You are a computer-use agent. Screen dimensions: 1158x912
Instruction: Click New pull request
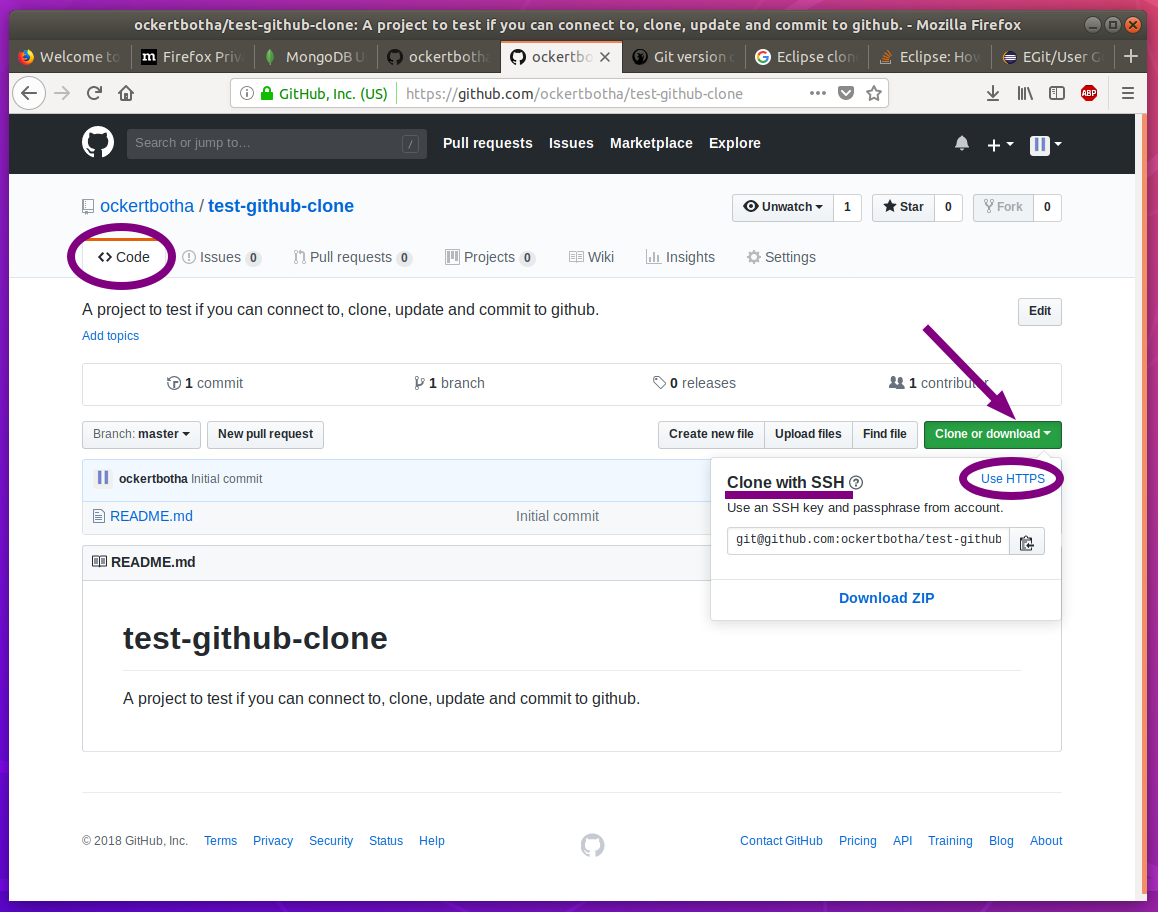pos(265,434)
